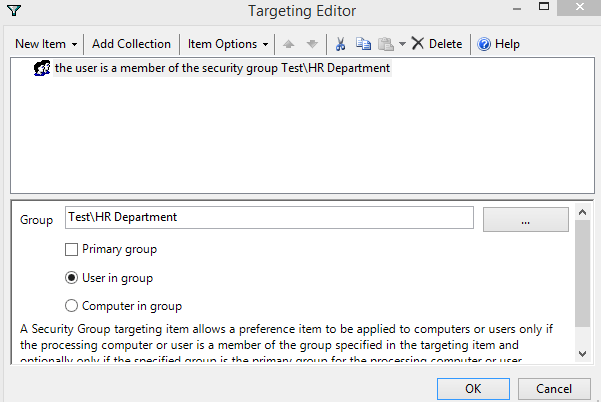Enable the Primary group checkbox
This screenshot has width=601, height=402.
[x=71, y=249]
